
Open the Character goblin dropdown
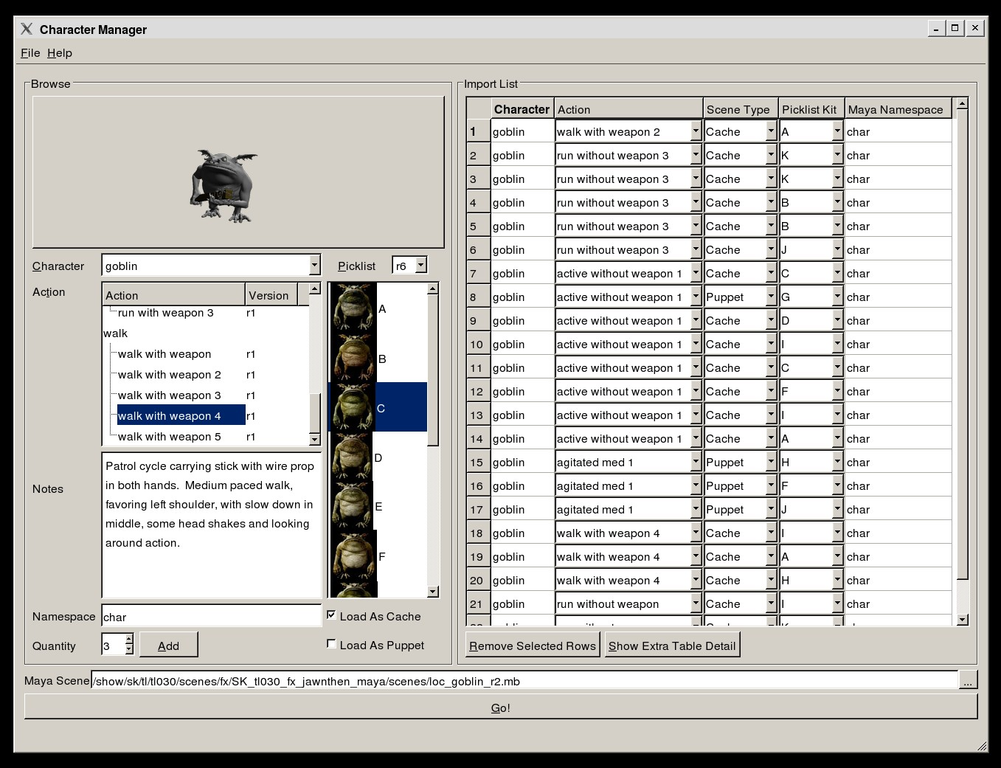pyautogui.click(x=314, y=266)
